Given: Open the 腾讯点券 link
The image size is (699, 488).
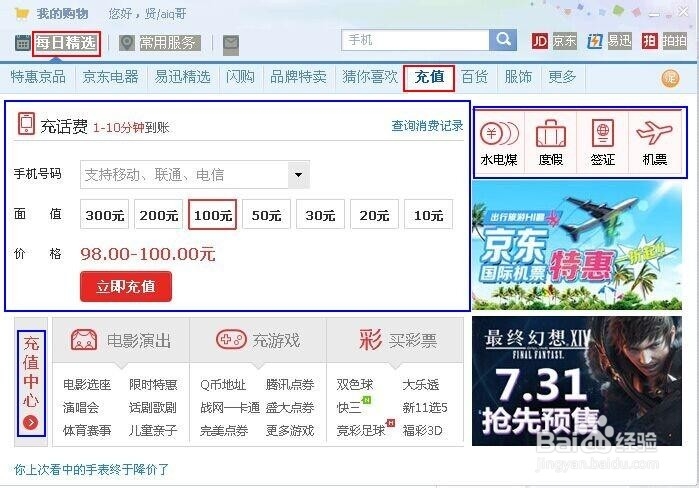Looking at the screenshot, I should [x=290, y=385].
